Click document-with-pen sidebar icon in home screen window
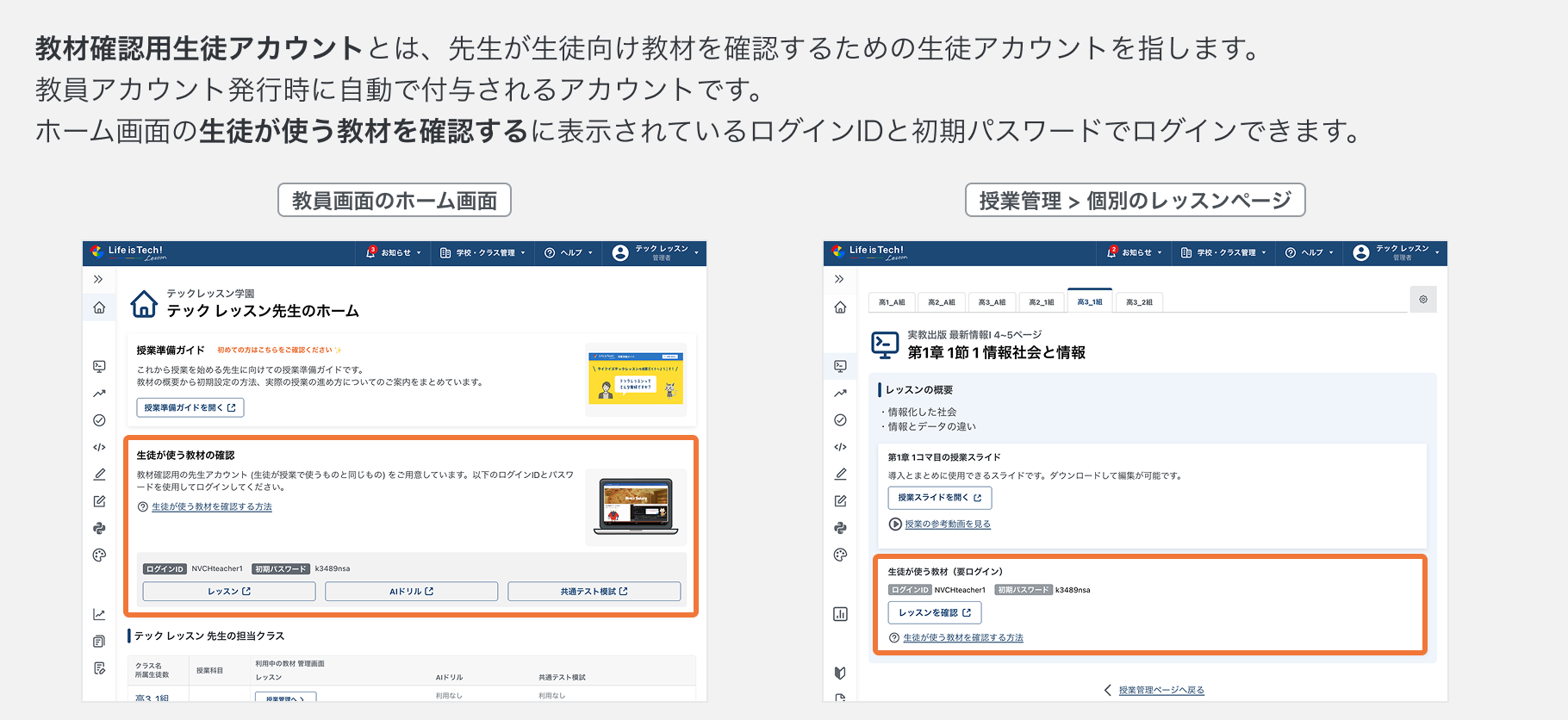 point(99,668)
